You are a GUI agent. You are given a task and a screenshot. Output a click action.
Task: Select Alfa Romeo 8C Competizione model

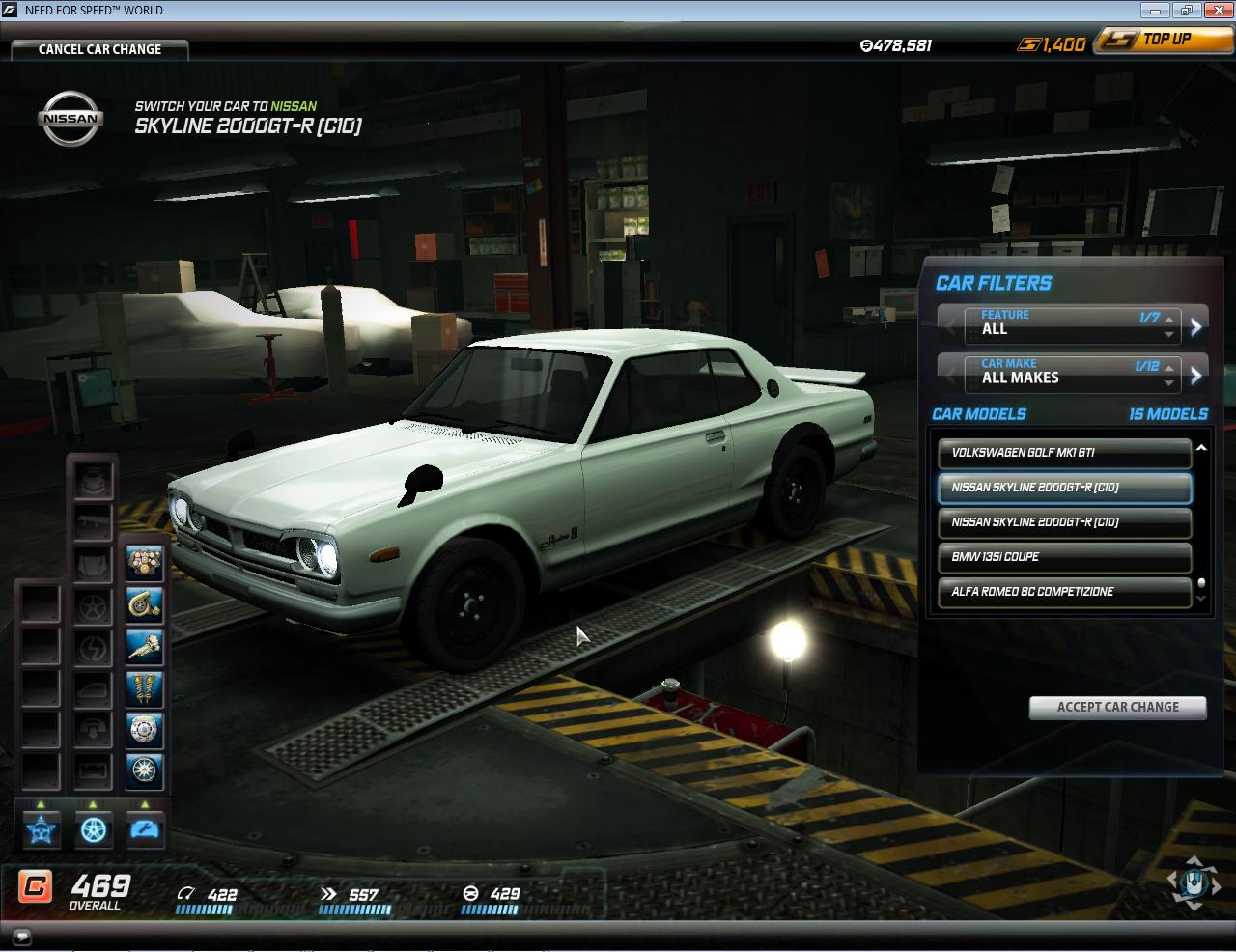[1065, 592]
